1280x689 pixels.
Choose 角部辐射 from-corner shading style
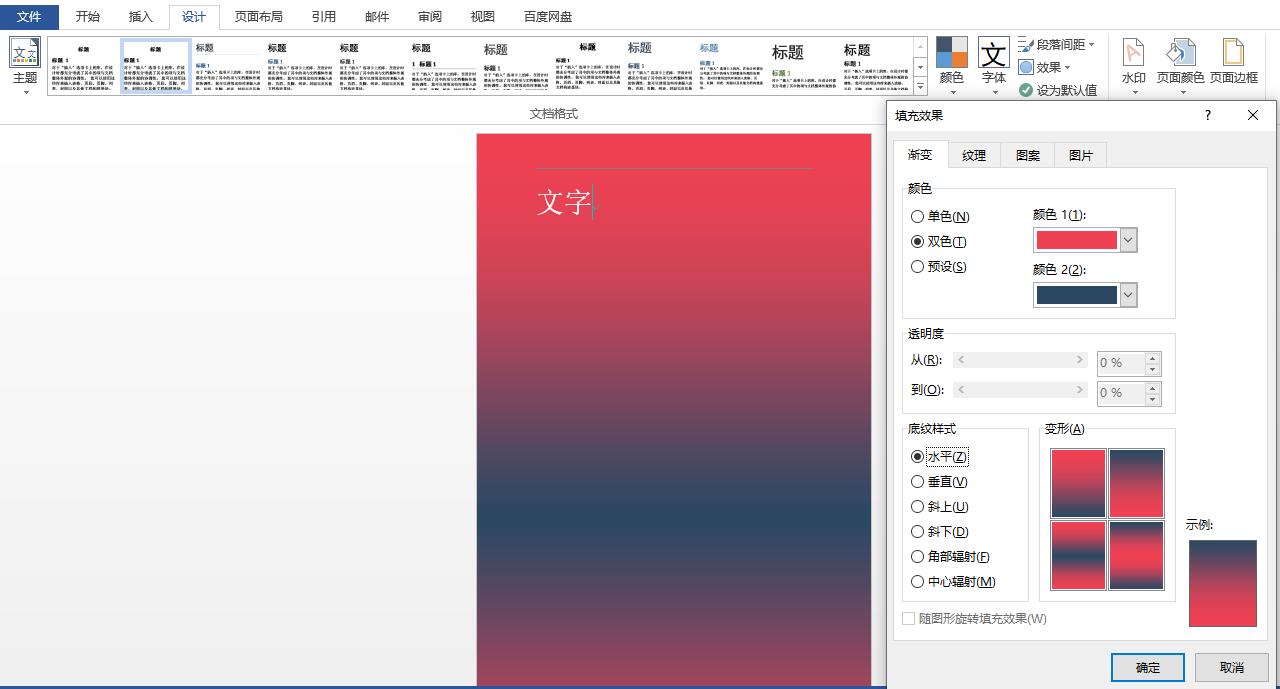(950, 556)
